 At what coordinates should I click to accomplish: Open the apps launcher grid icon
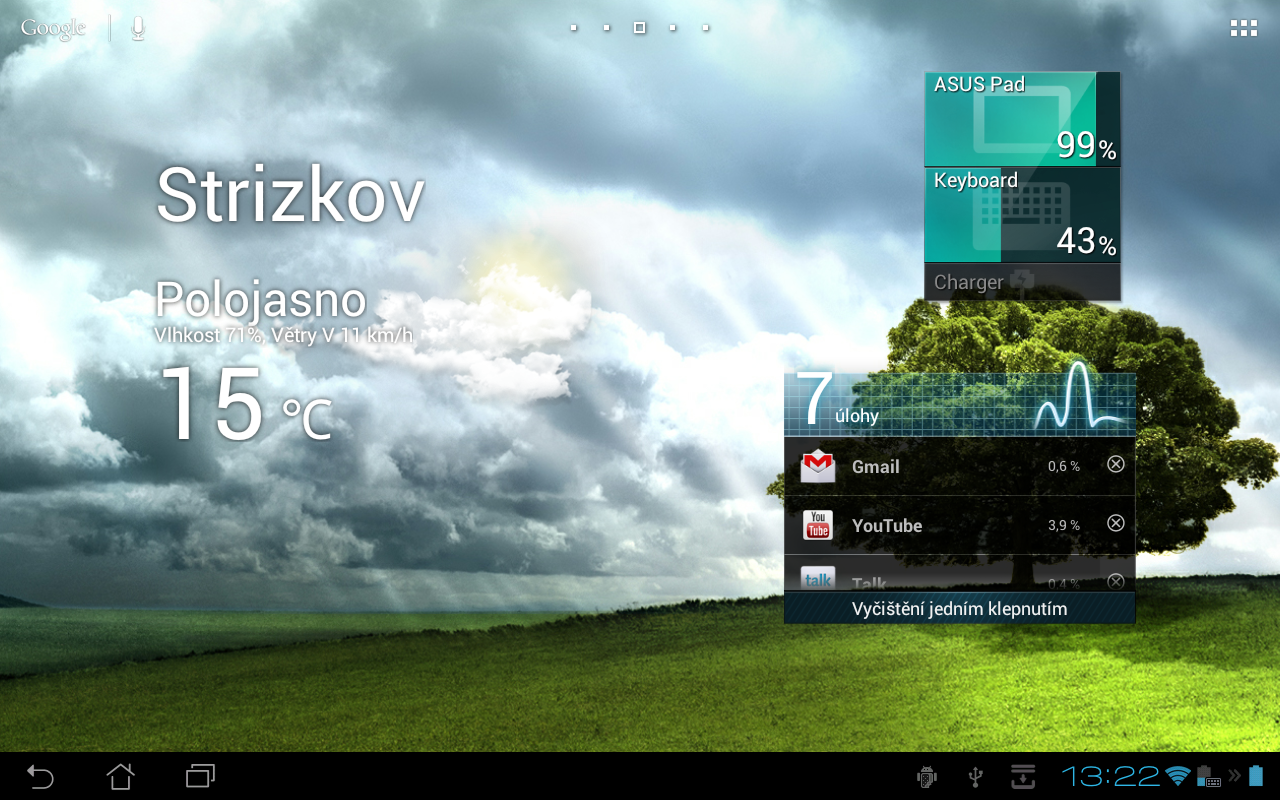coord(1243,27)
